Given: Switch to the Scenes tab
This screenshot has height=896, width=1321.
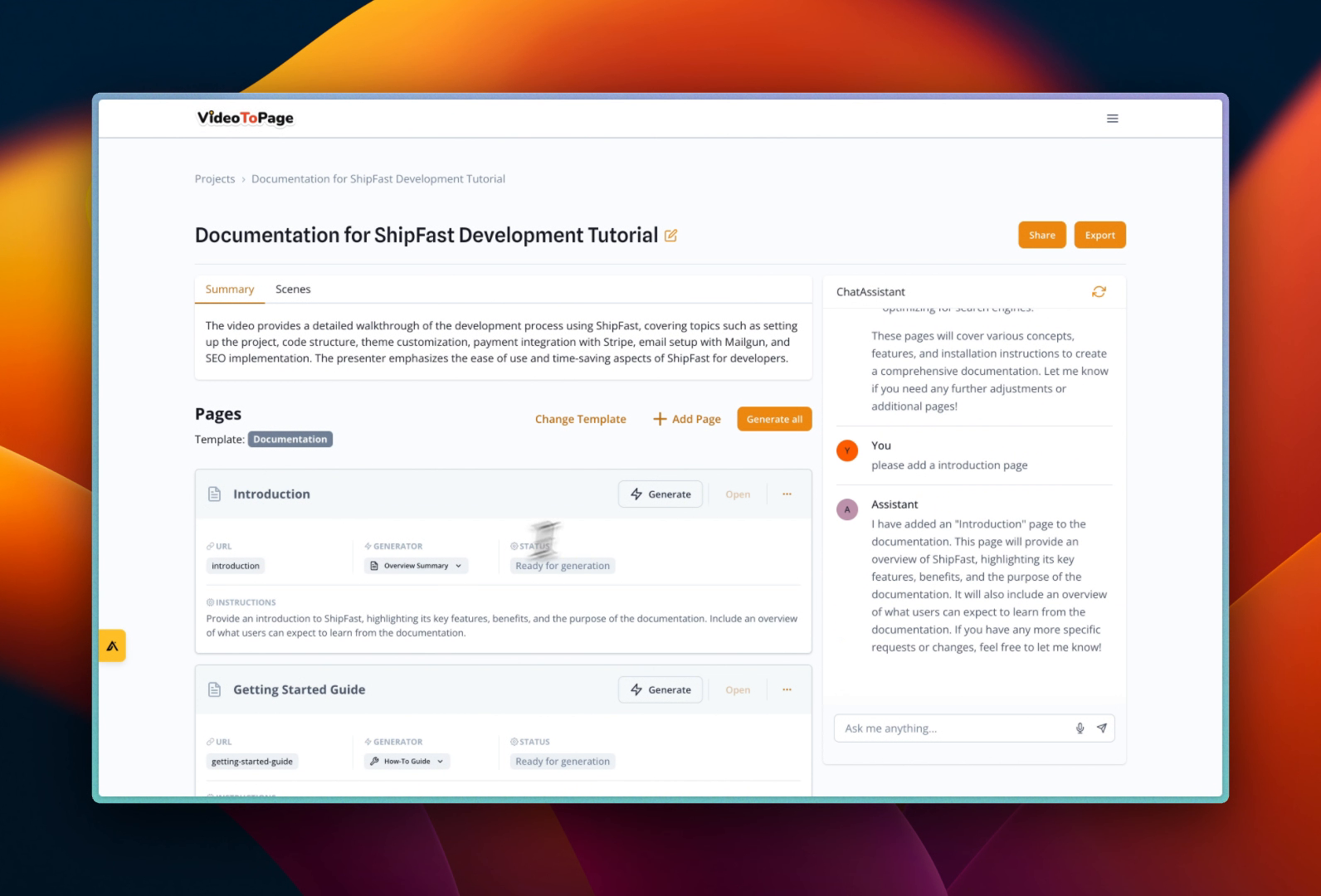Looking at the screenshot, I should click(293, 290).
